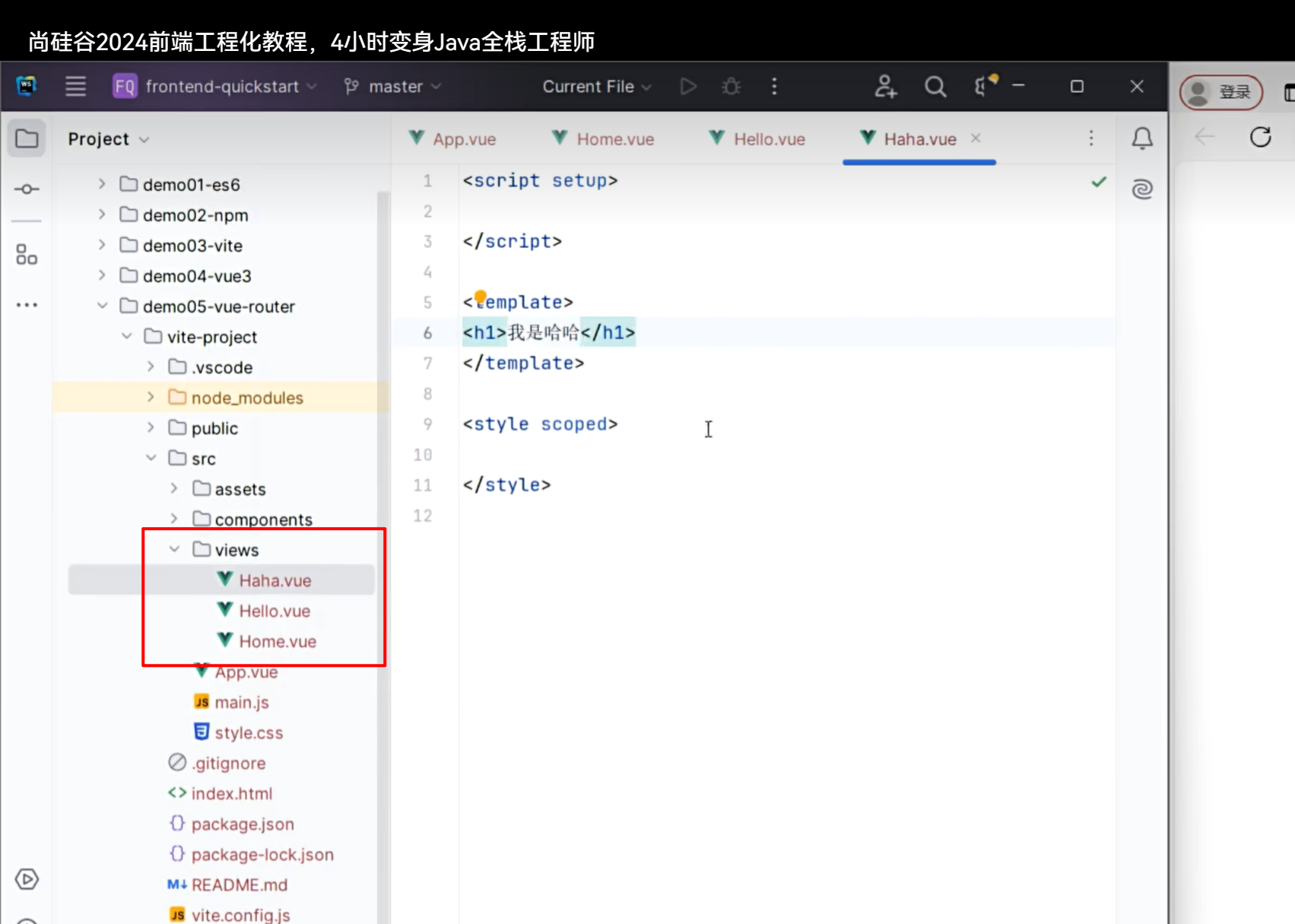Expand the public folder
The height and width of the screenshot is (924, 1295).
(151, 427)
